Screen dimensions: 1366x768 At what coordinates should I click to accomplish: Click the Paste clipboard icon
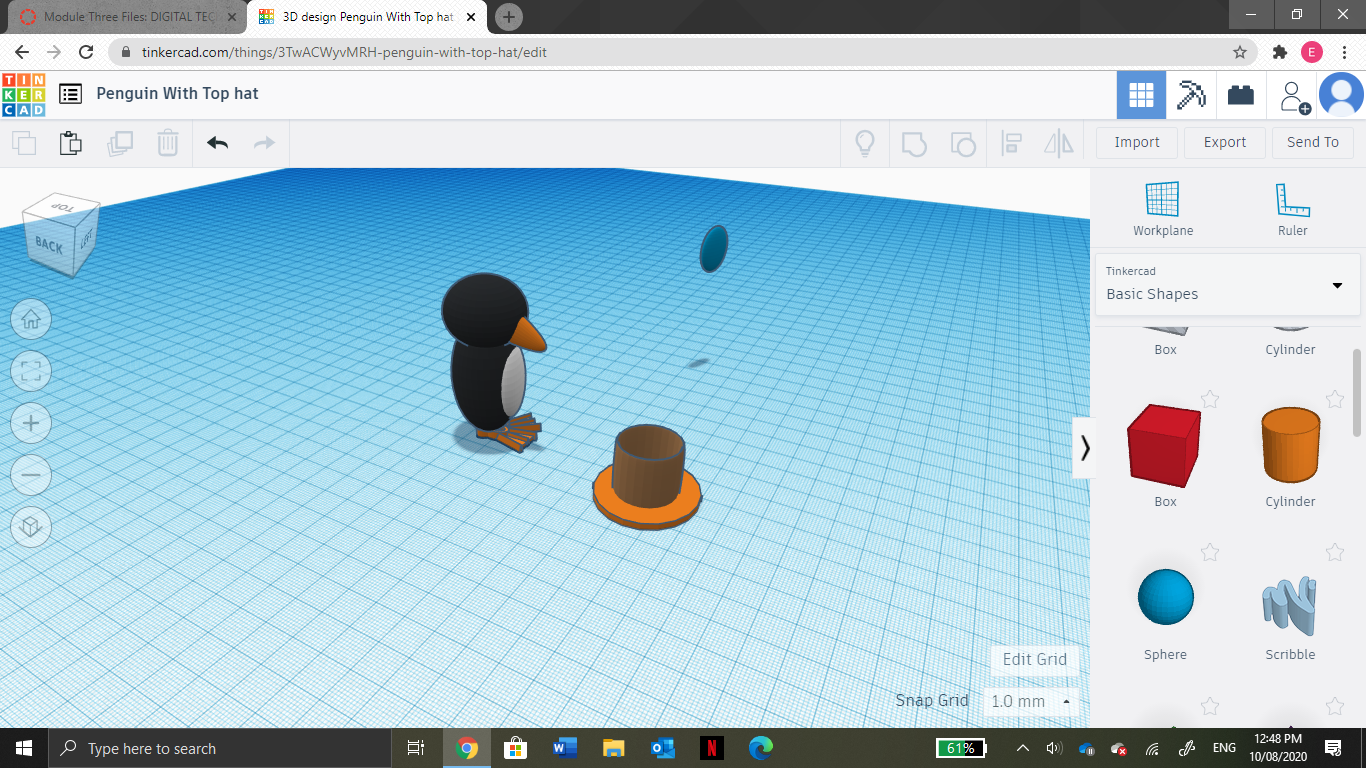coord(71,143)
